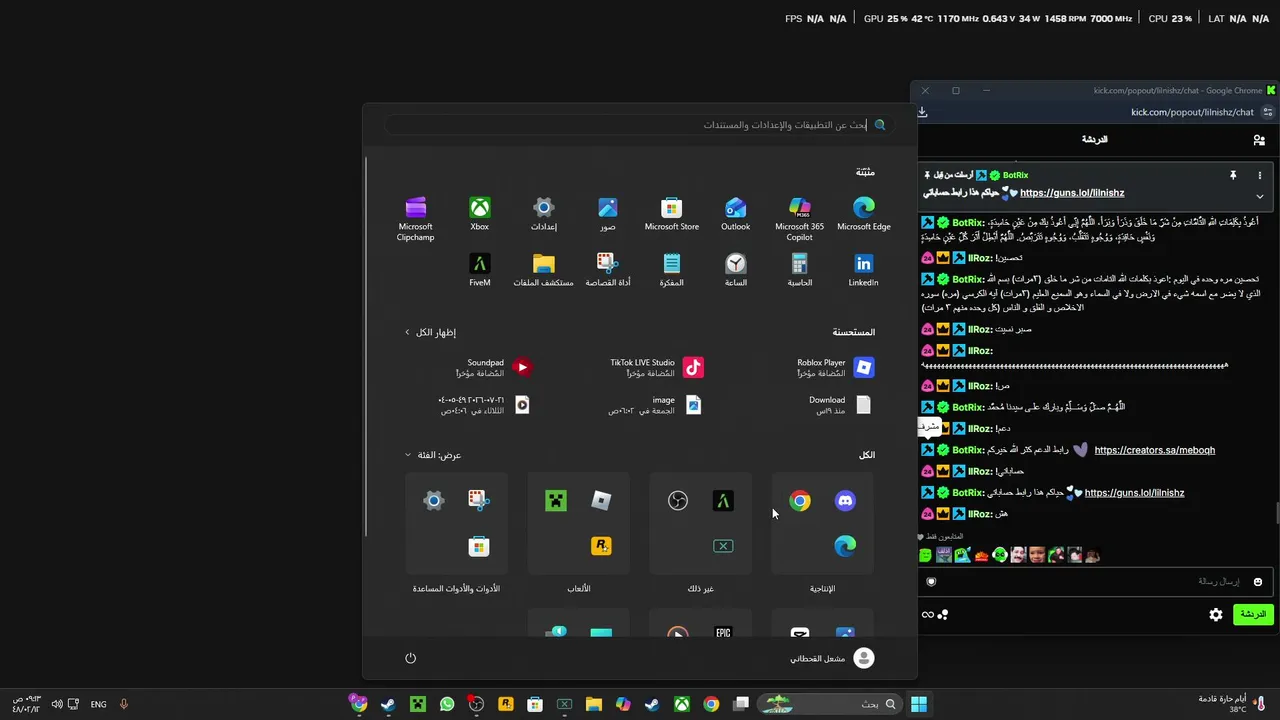Launch the pinned Xbox app
Screen dimensions: 1280x720
(479, 214)
